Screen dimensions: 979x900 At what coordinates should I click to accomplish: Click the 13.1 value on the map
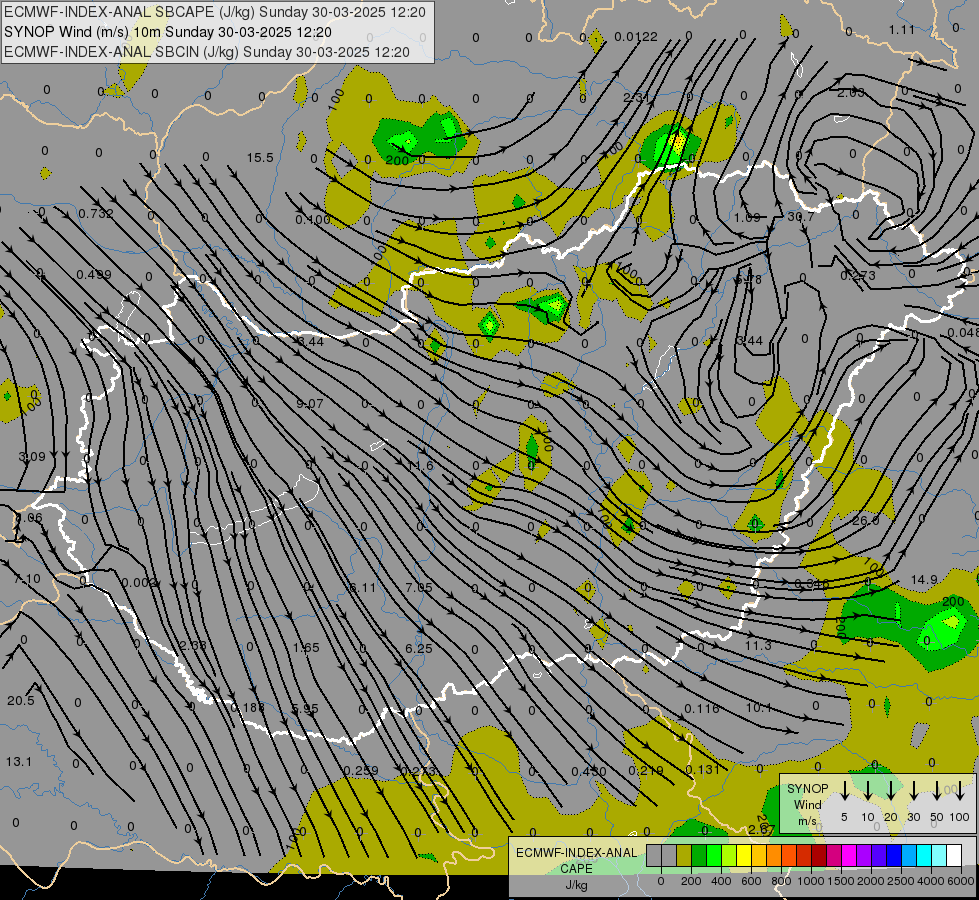pos(19,762)
